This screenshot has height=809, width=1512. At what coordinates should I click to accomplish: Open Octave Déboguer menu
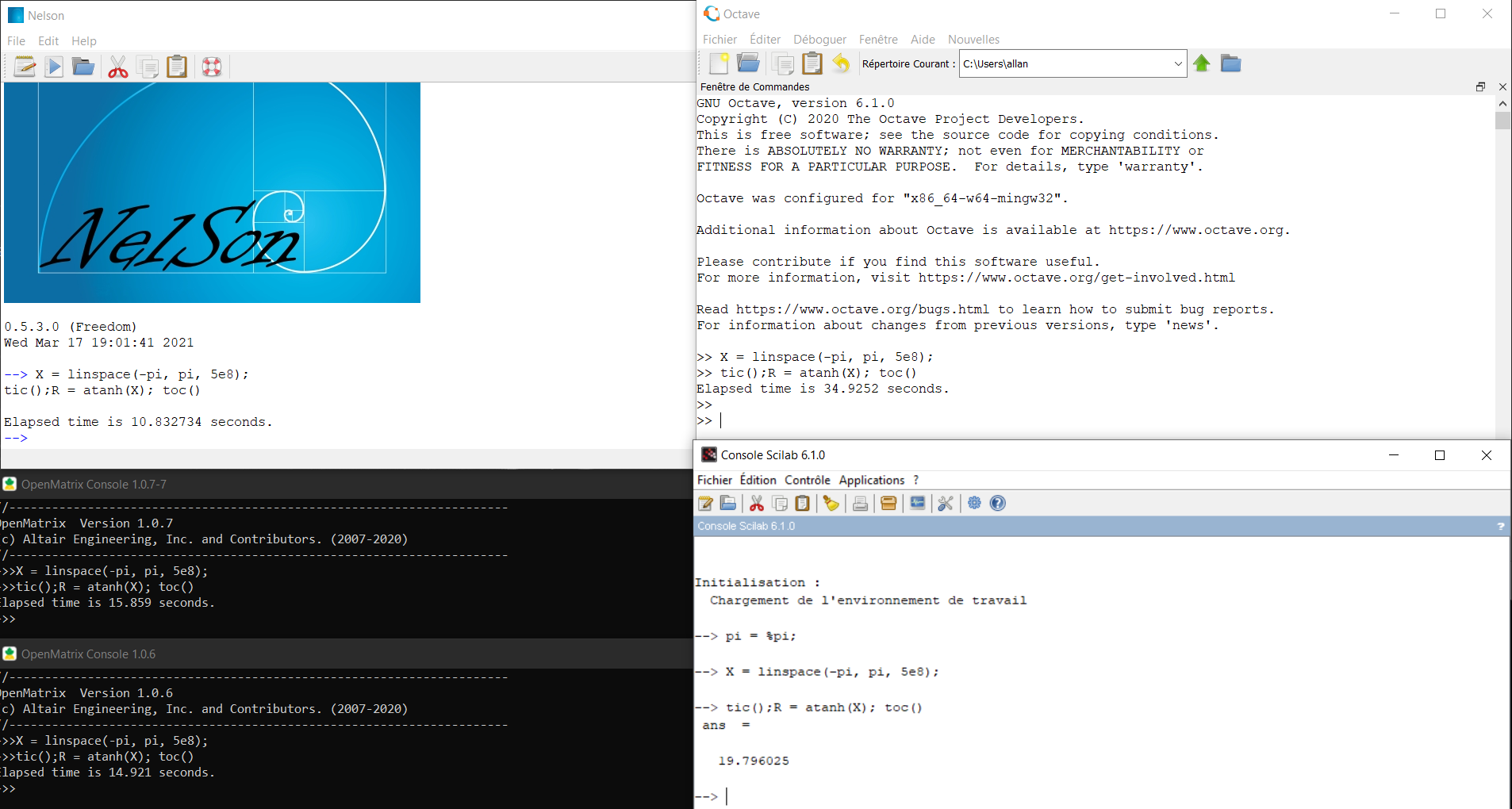[x=819, y=40]
